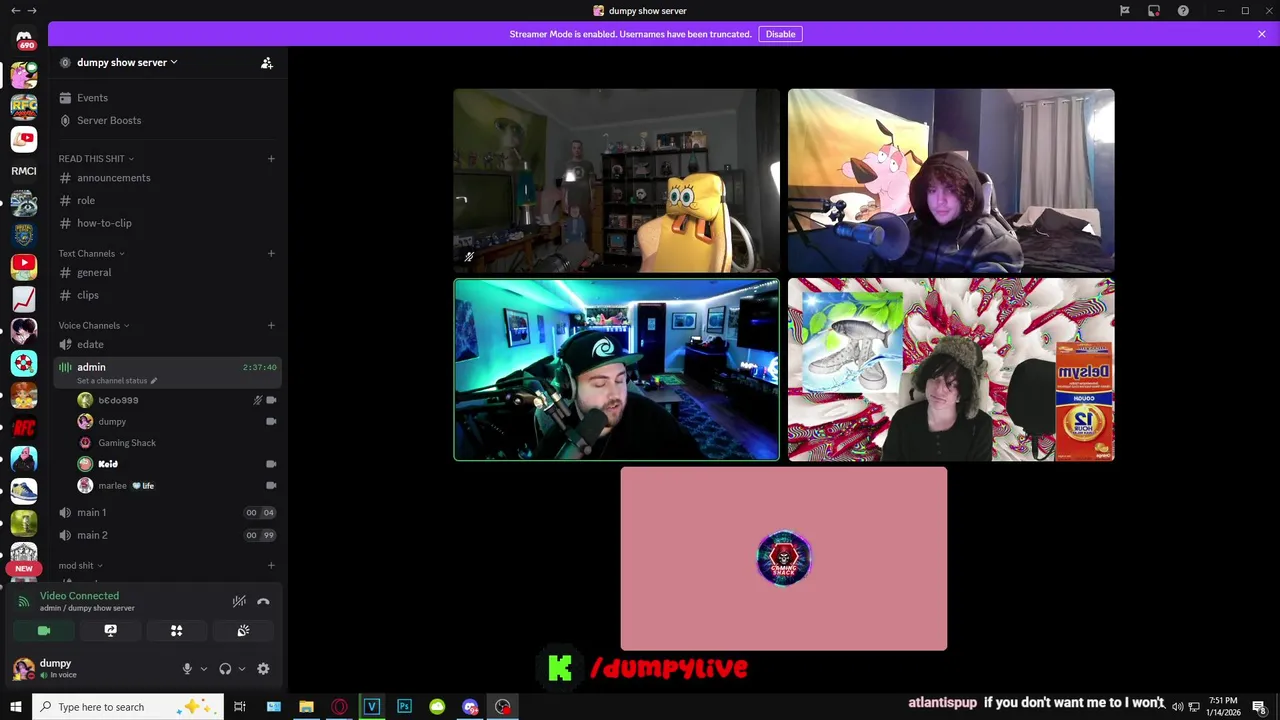Disconnect from the voice call

263,601
